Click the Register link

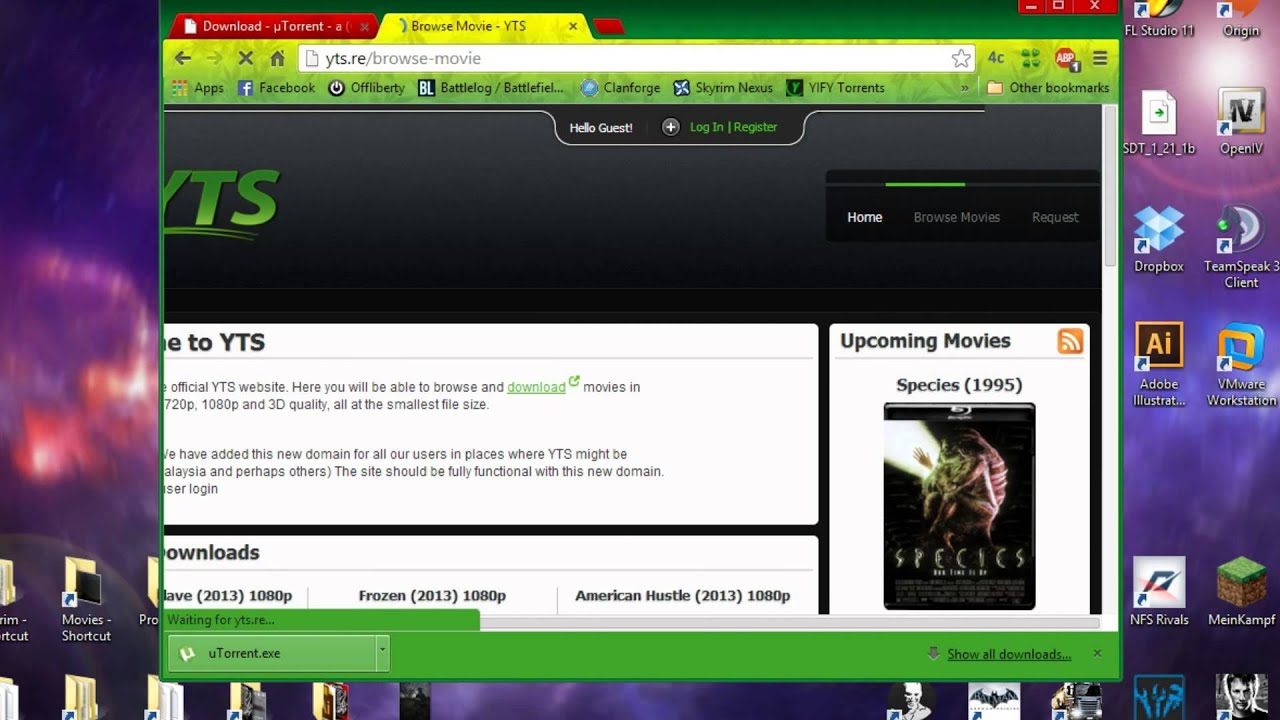(755, 127)
